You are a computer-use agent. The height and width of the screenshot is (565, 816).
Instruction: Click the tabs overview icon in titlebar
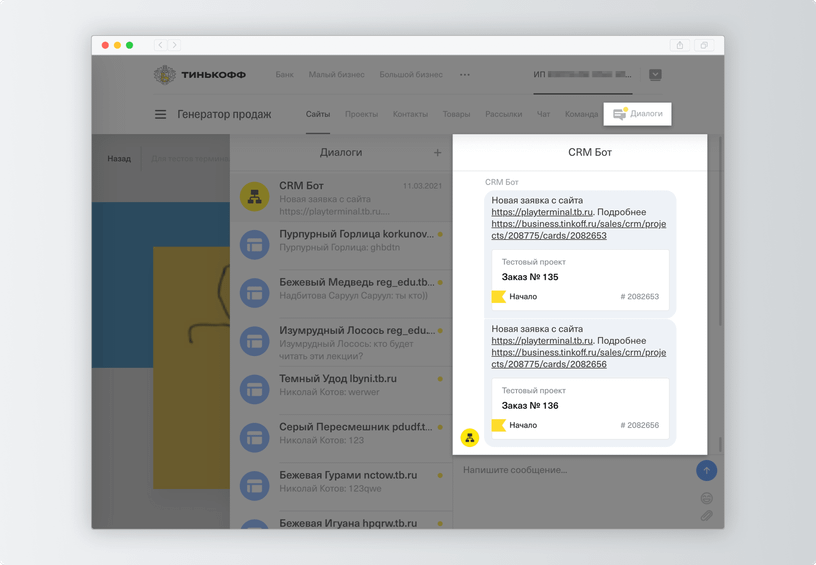click(704, 45)
